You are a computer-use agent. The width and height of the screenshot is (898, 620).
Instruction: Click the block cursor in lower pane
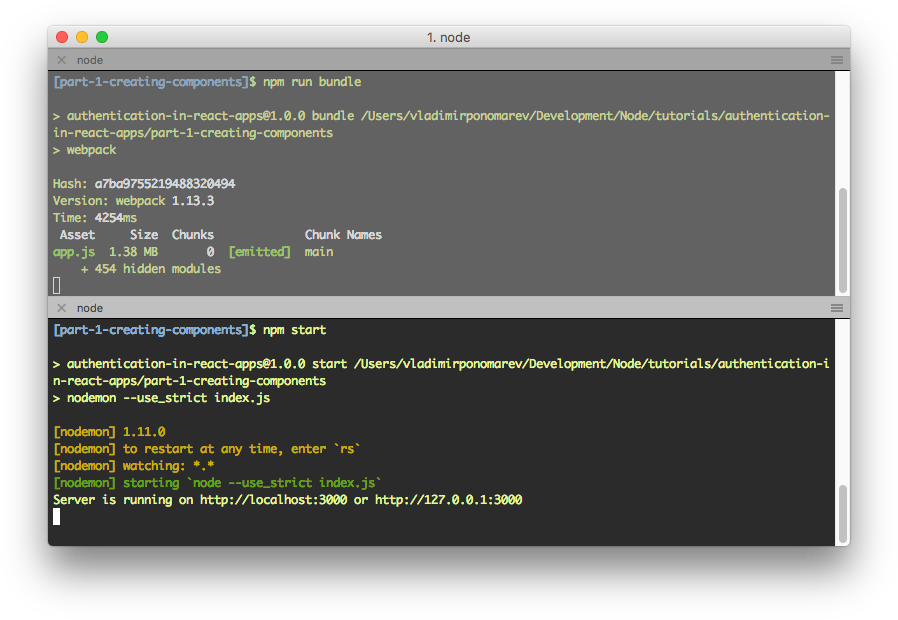coord(57,517)
